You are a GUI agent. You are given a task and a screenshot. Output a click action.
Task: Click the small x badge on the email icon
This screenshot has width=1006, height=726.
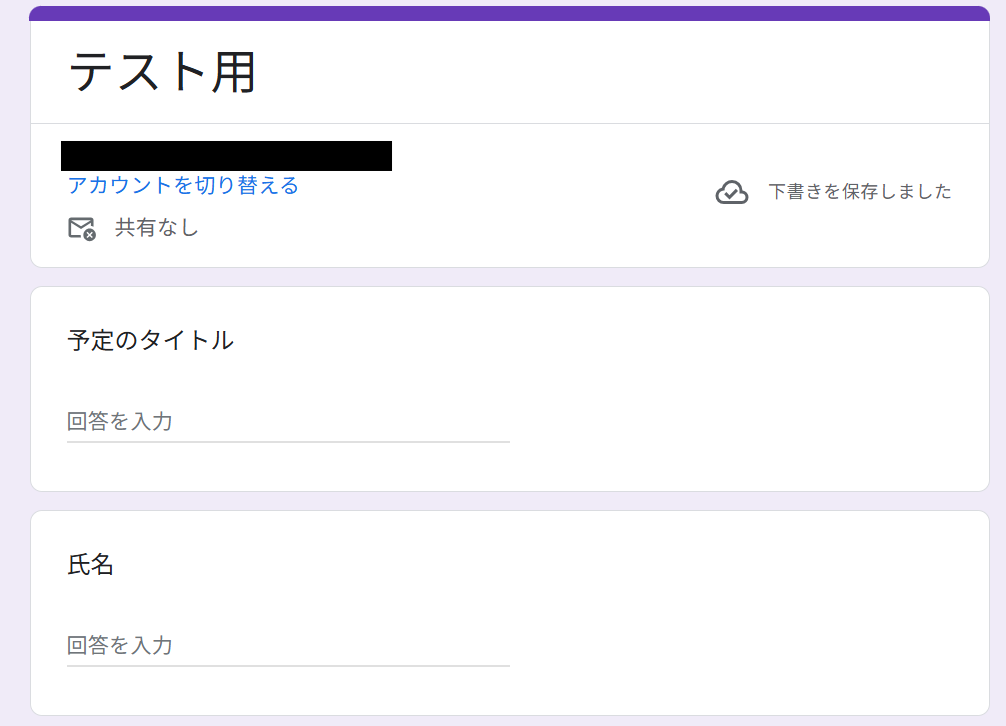[90, 234]
